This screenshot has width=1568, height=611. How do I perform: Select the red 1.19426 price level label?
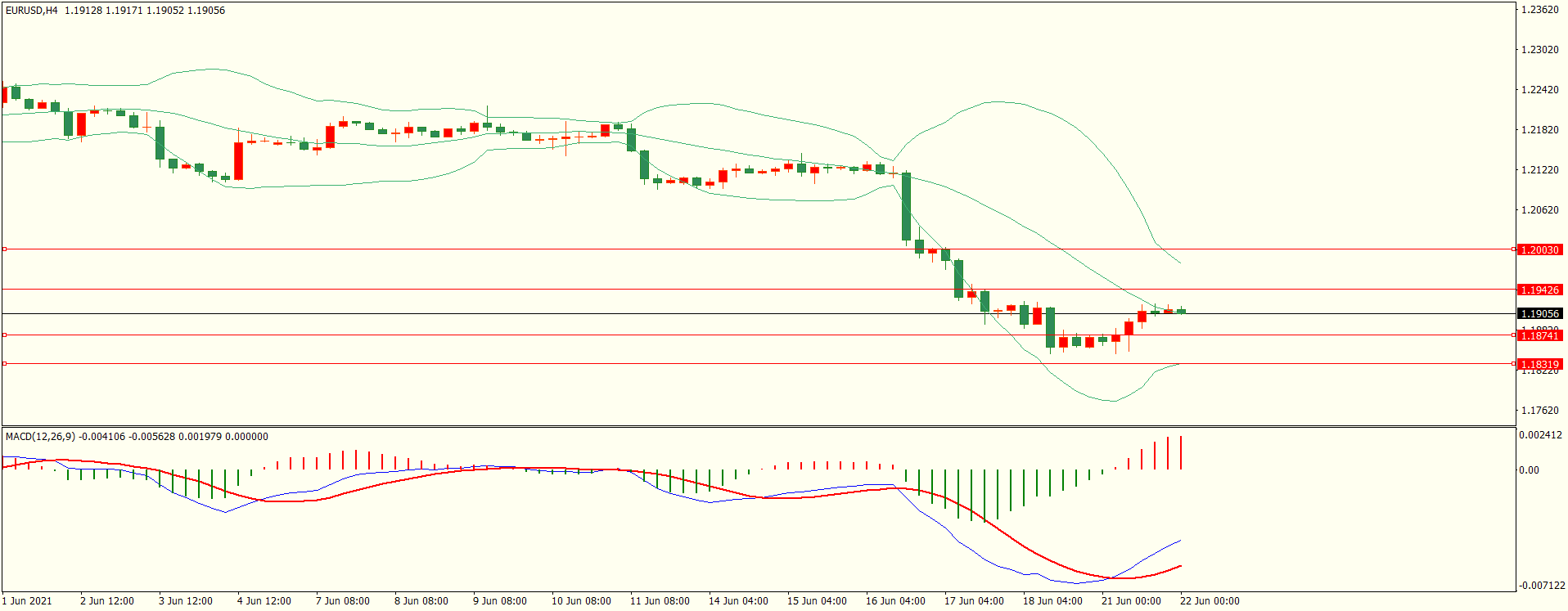click(1539, 290)
